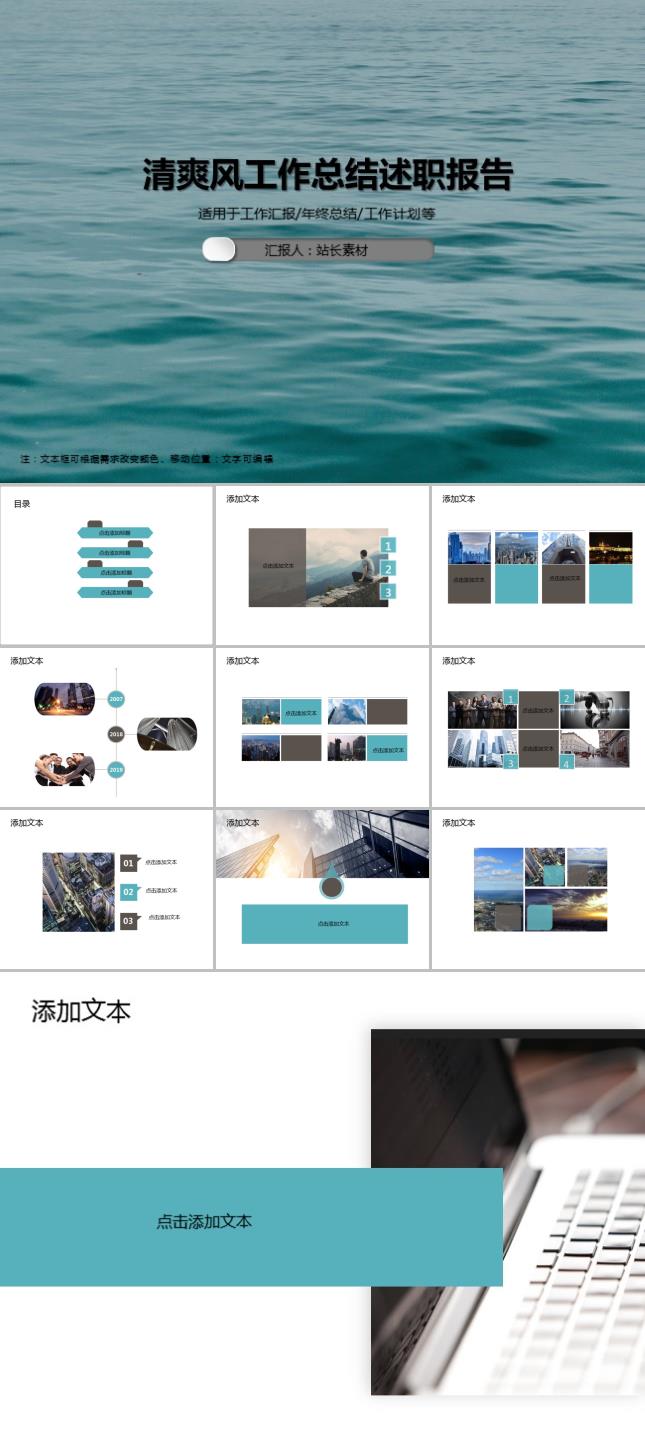Click the 目录 label in first thumbnail

(x=22, y=504)
